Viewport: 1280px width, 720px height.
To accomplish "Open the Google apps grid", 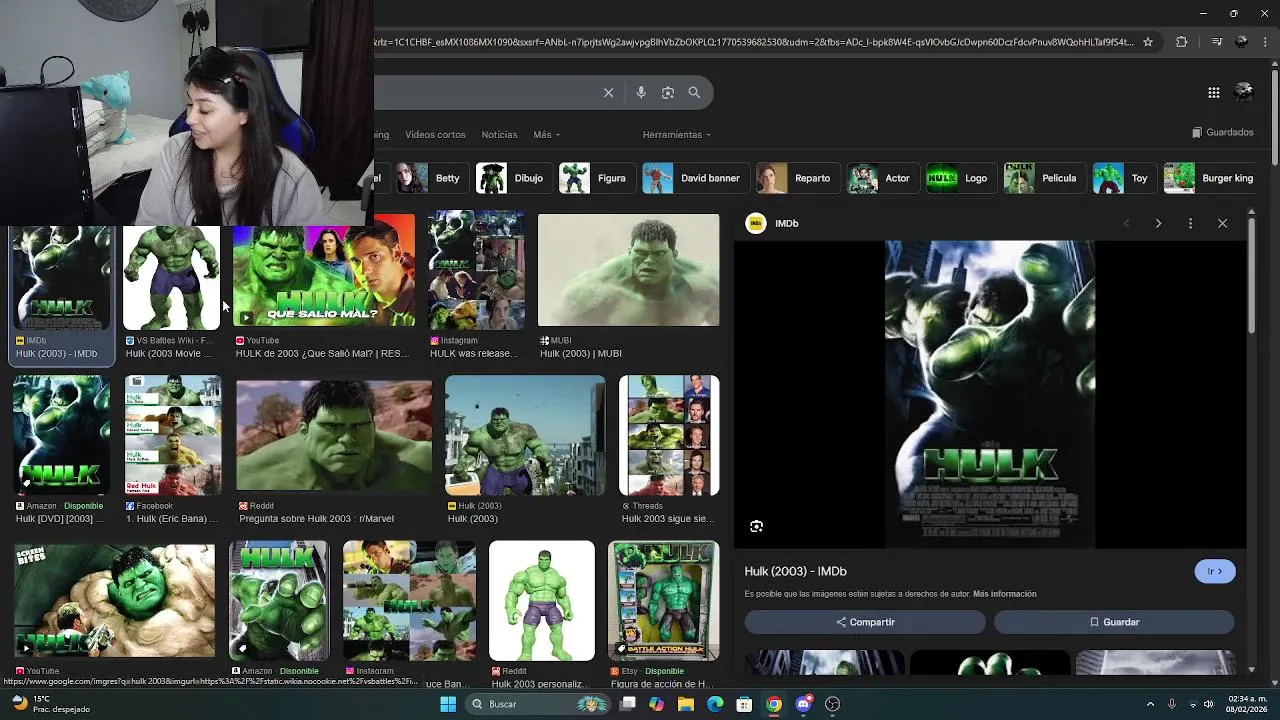I will [x=1214, y=93].
